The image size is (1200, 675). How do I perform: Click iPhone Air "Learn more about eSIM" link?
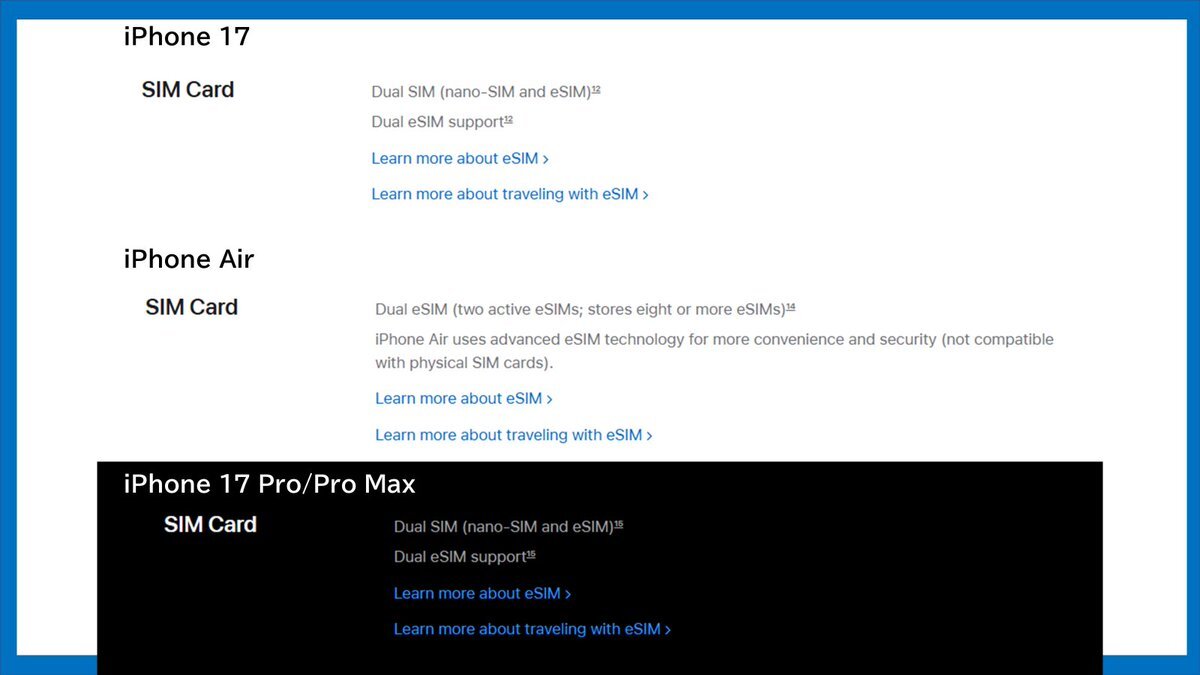coord(463,398)
